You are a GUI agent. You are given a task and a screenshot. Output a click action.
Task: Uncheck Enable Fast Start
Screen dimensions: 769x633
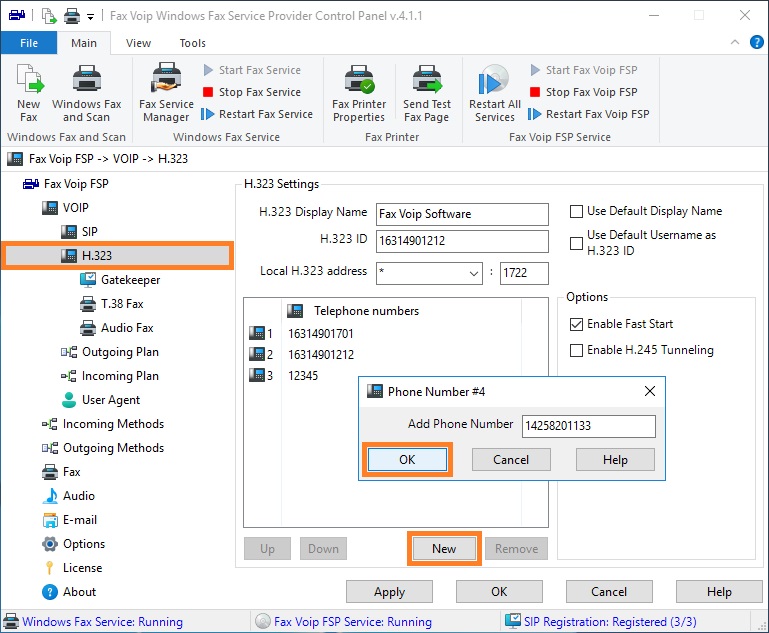click(576, 324)
